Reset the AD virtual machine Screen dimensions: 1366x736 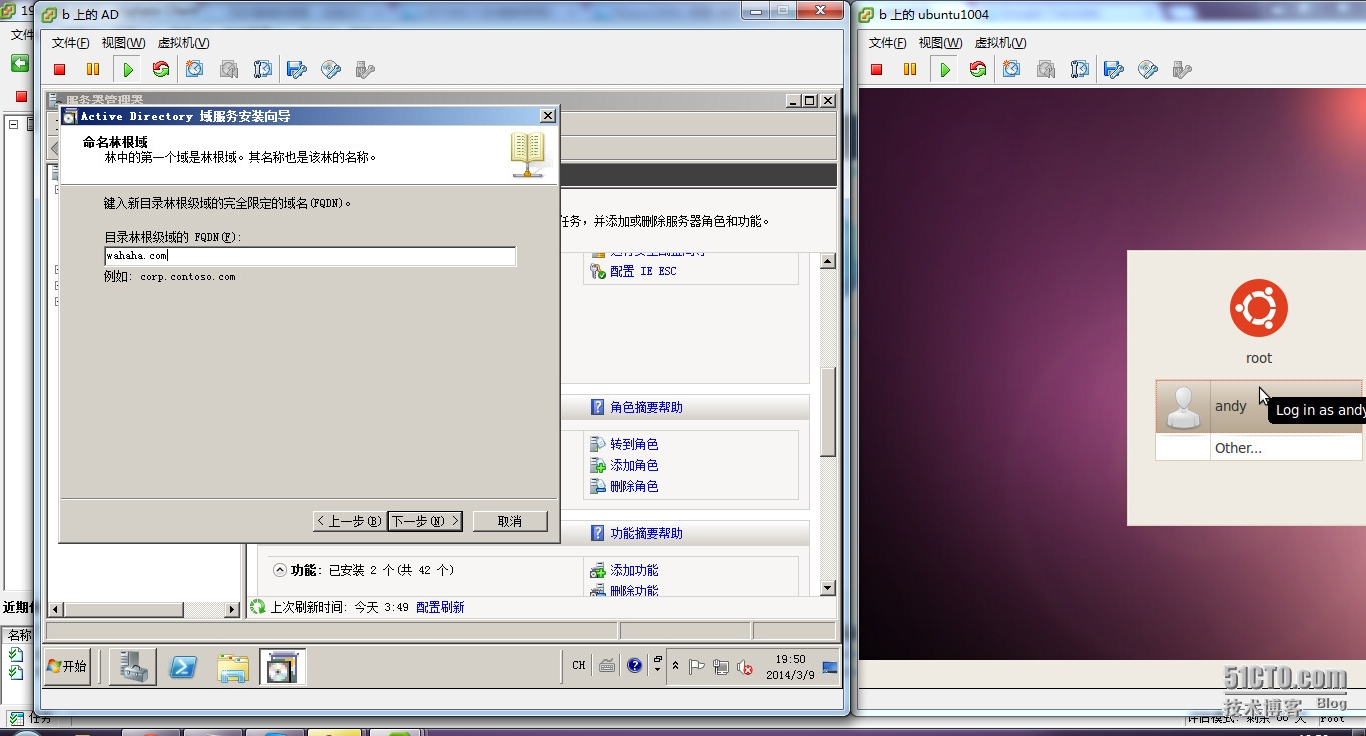coord(161,69)
